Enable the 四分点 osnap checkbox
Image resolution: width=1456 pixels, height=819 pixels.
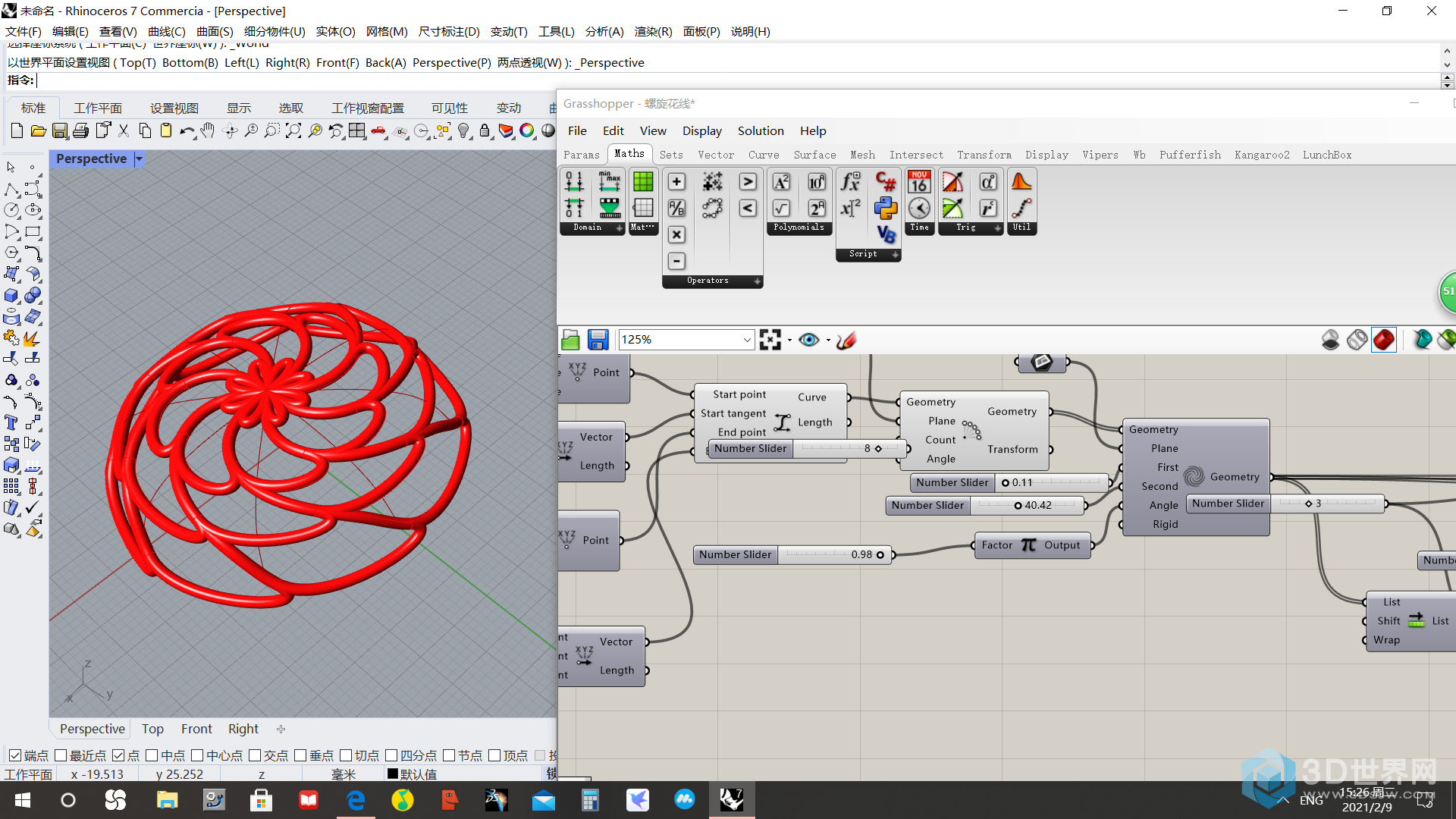point(391,755)
